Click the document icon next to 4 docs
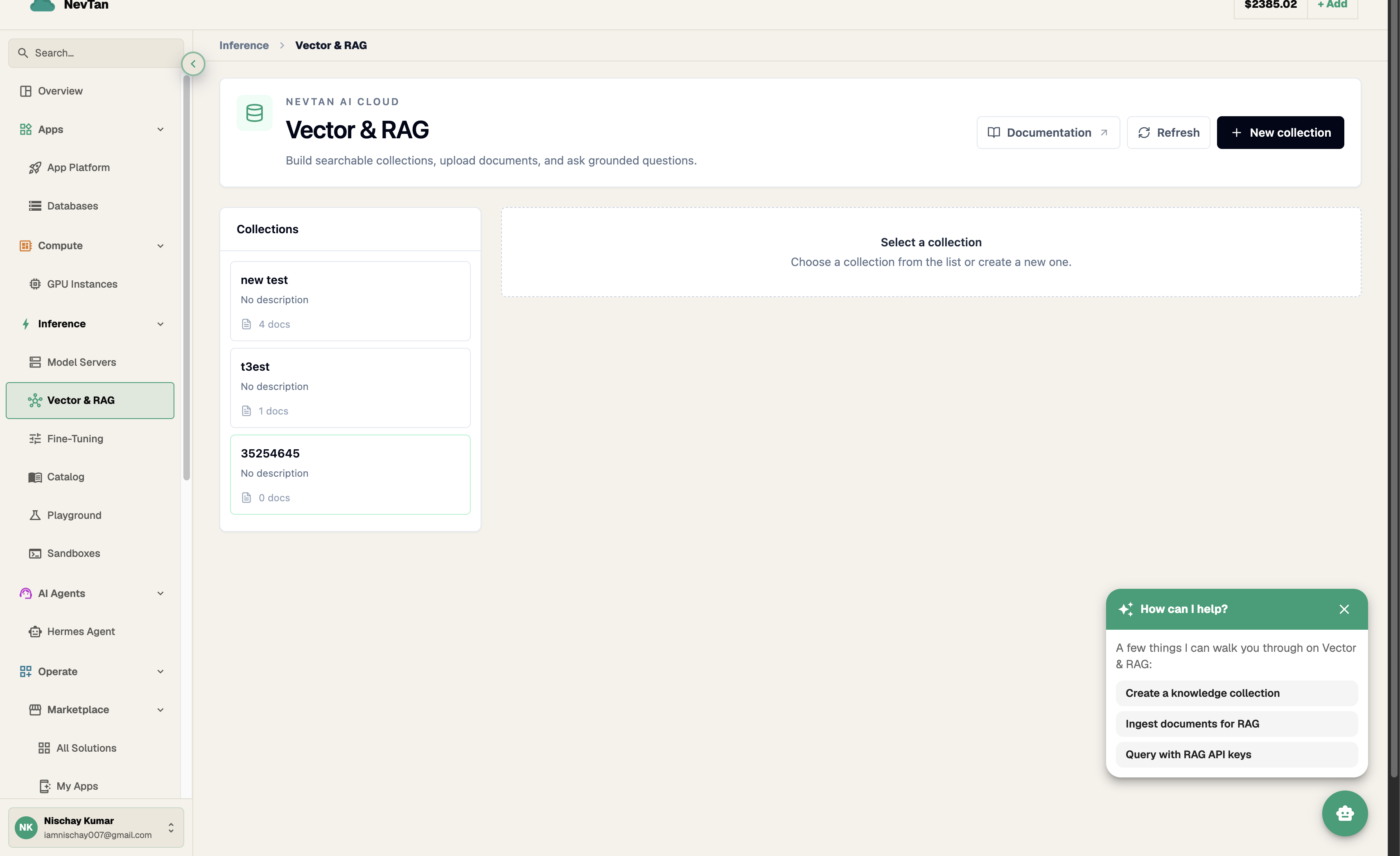This screenshot has height=856, width=1400. coord(246,324)
